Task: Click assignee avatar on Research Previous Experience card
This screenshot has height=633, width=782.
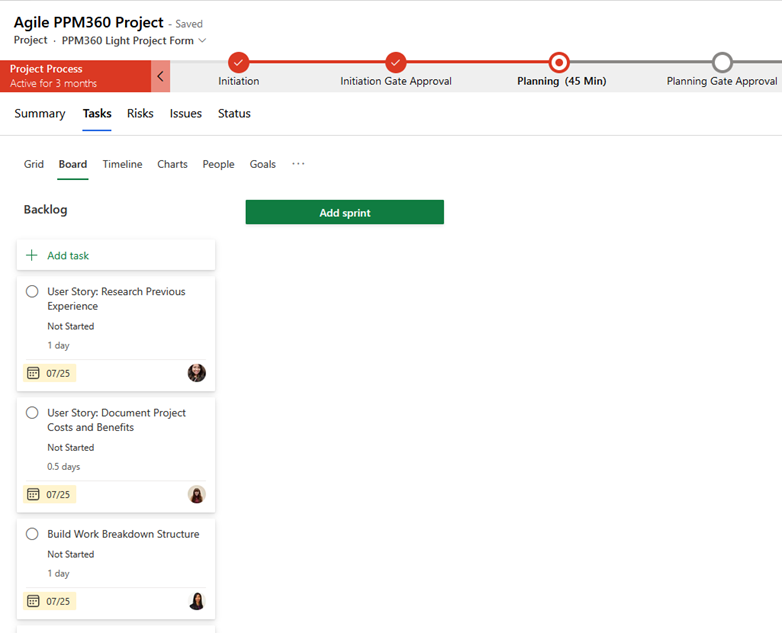Action: (x=196, y=373)
